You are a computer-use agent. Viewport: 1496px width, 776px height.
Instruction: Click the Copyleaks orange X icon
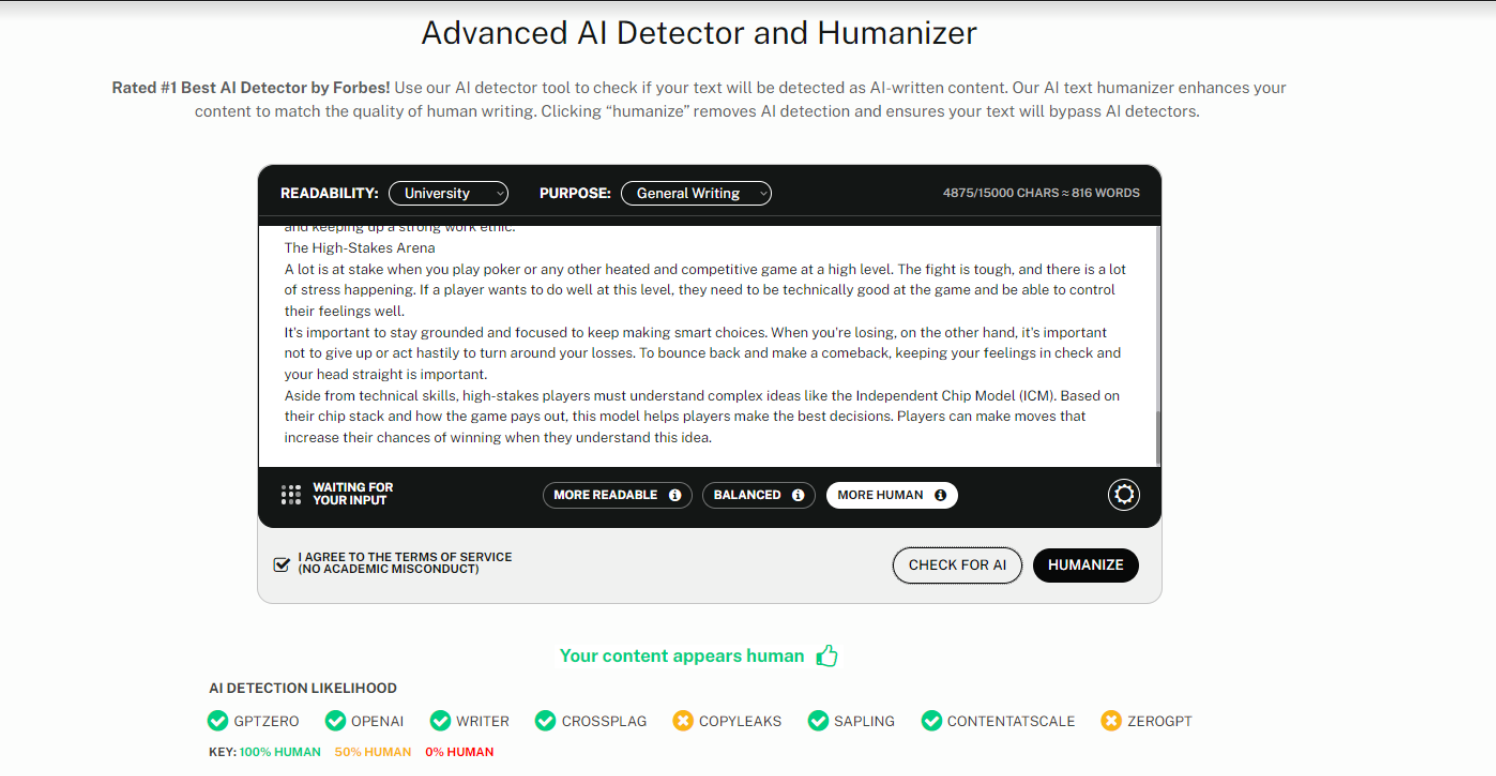pyautogui.click(x=682, y=721)
